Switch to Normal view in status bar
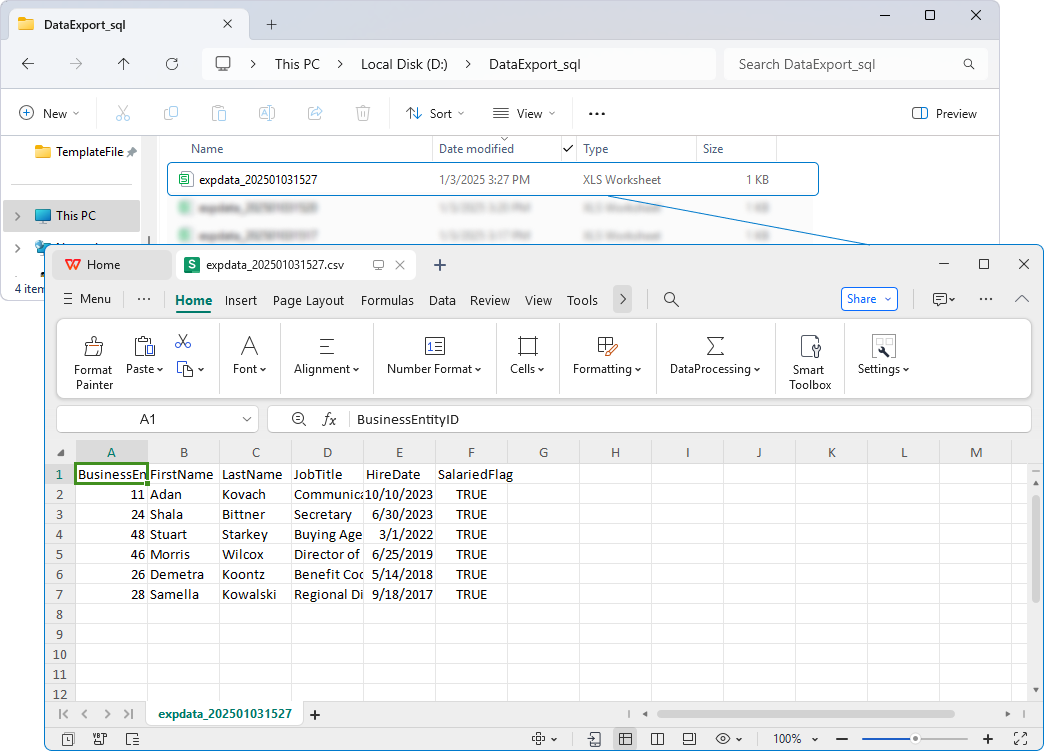Screen dimensions: 1044x751 [x=625, y=739]
